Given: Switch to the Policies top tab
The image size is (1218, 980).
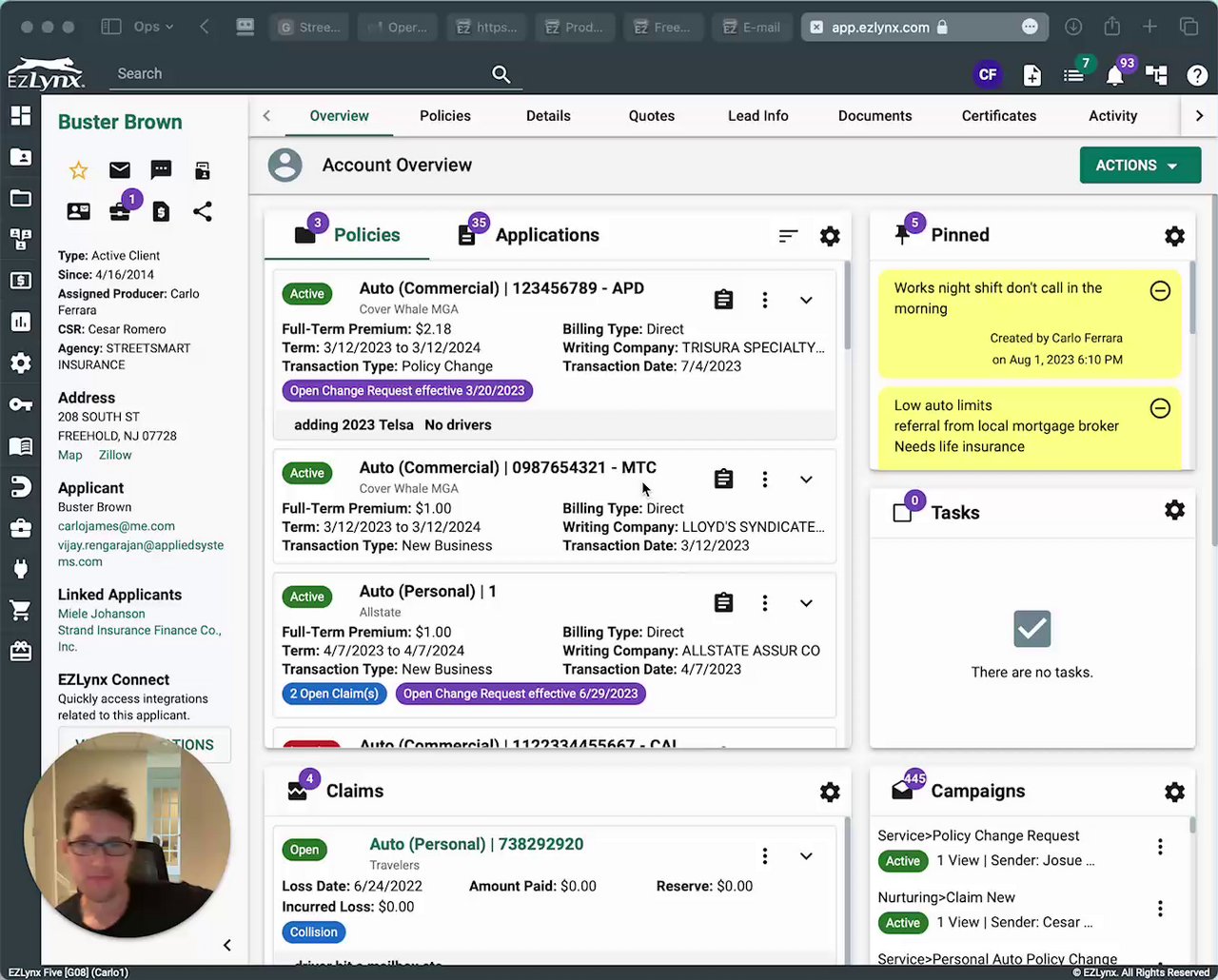Looking at the screenshot, I should coord(445,116).
